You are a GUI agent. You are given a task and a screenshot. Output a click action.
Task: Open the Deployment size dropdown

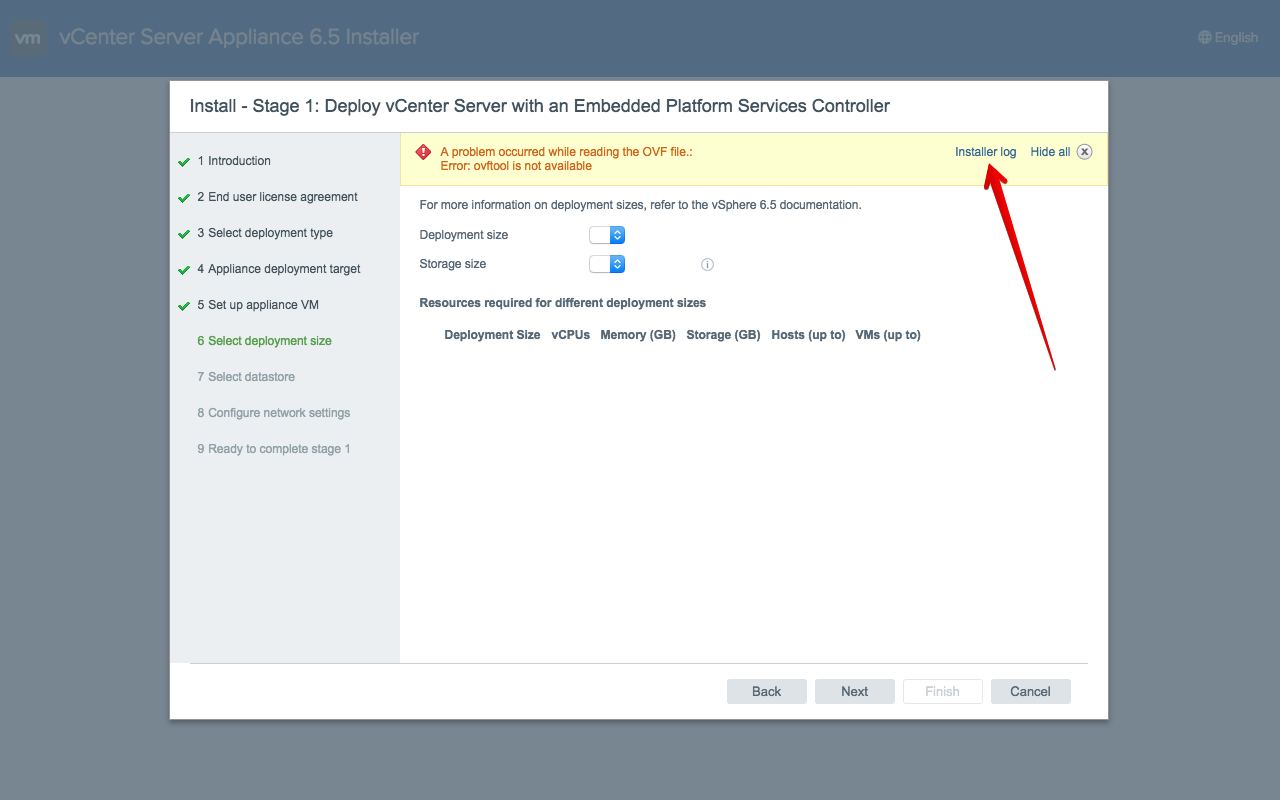coord(607,235)
